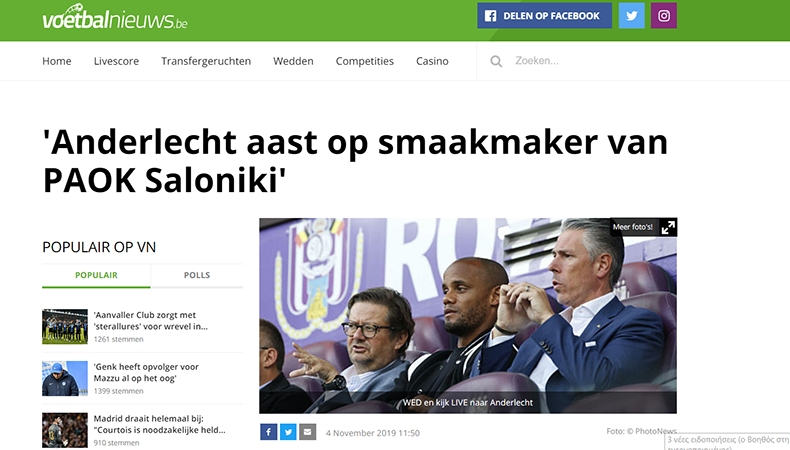Select the Populair tab
The width and height of the screenshot is (790, 450).
[x=96, y=275]
